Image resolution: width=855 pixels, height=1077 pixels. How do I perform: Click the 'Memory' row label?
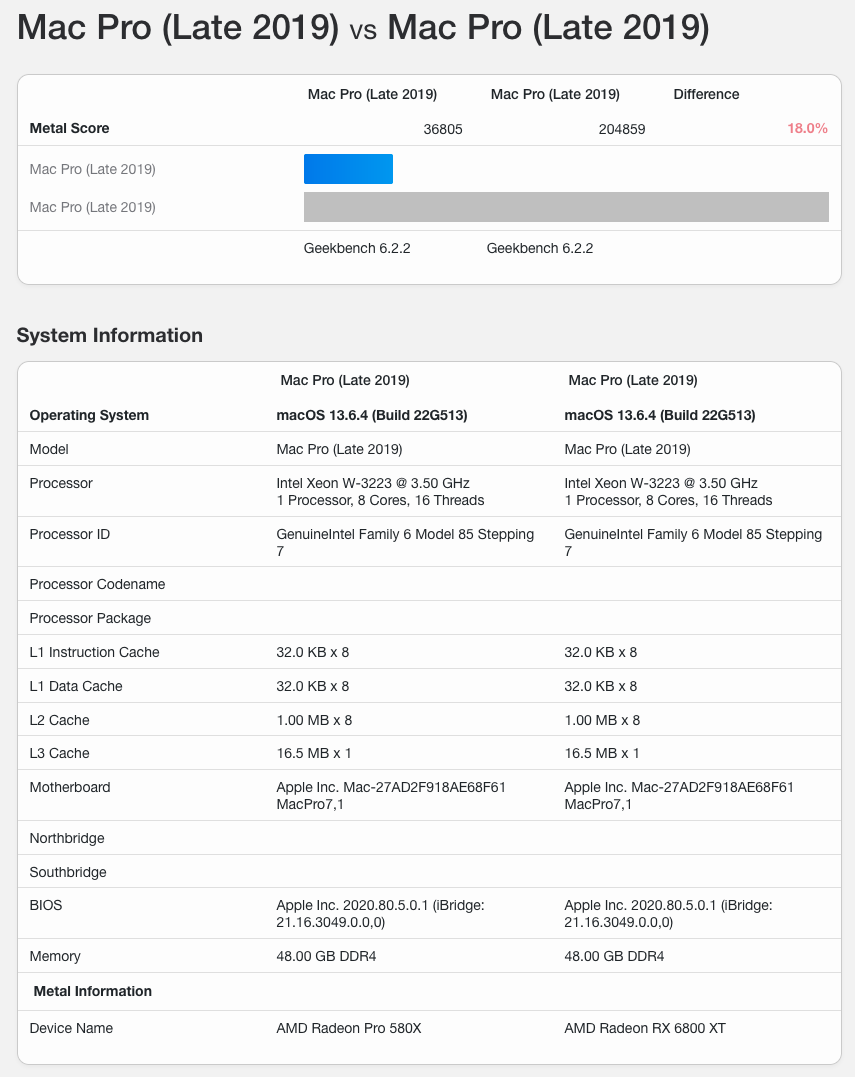55,956
